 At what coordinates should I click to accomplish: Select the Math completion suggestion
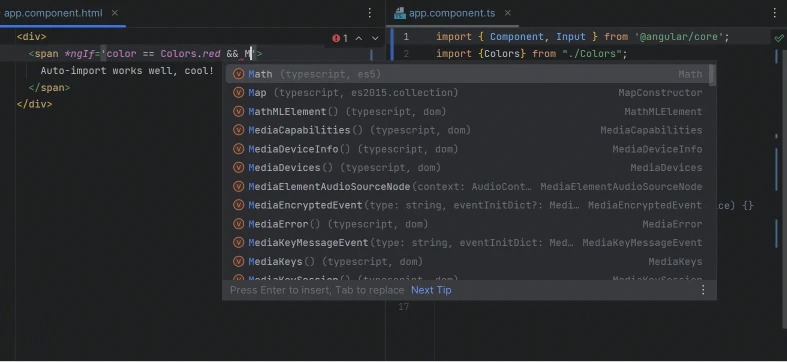[x=468, y=74]
